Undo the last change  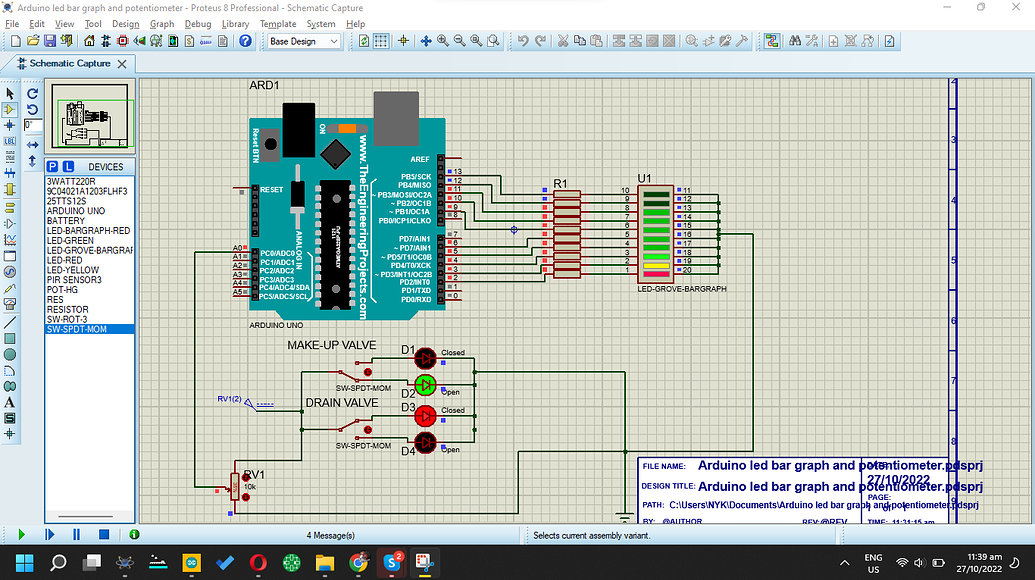click(x=523, y=41)
